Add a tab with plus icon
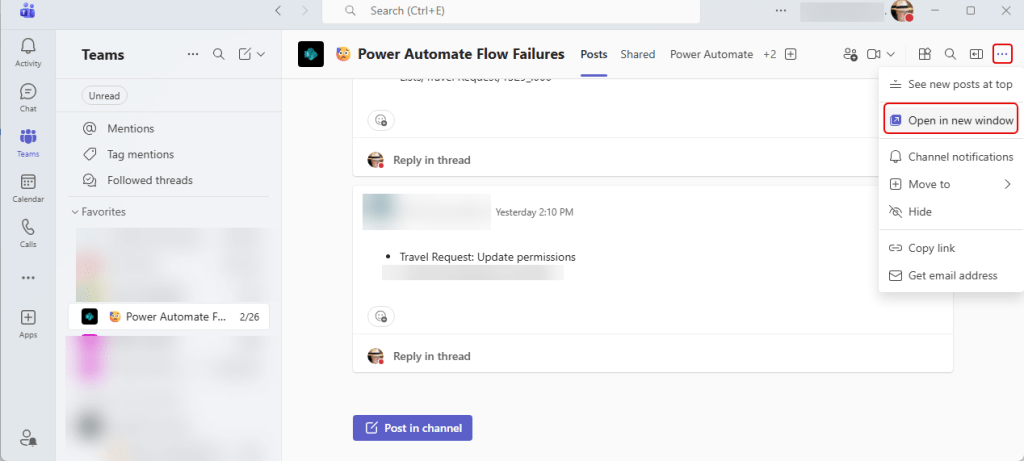Image resolution: width=1024 pixels, height=461 pixels. [791, 54]
